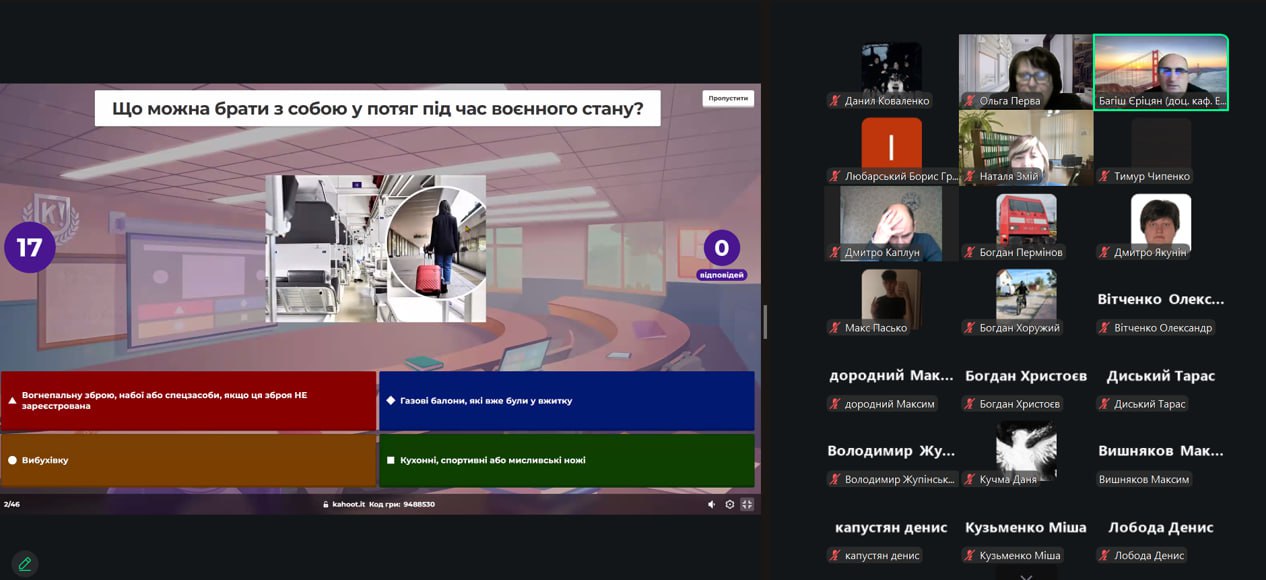Pick the orange answer Вибухівку
The width and height of the screenshot is (1266, 580).
(188, 460)
